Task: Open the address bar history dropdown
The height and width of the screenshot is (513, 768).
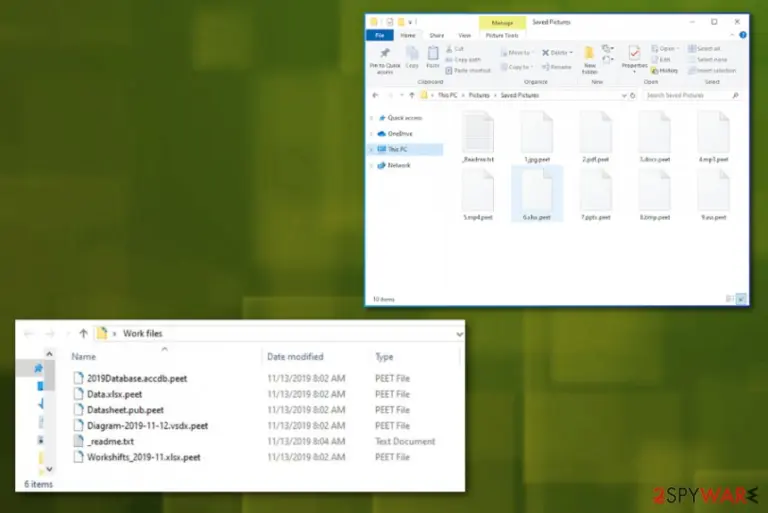Action: tap(624, 96)
